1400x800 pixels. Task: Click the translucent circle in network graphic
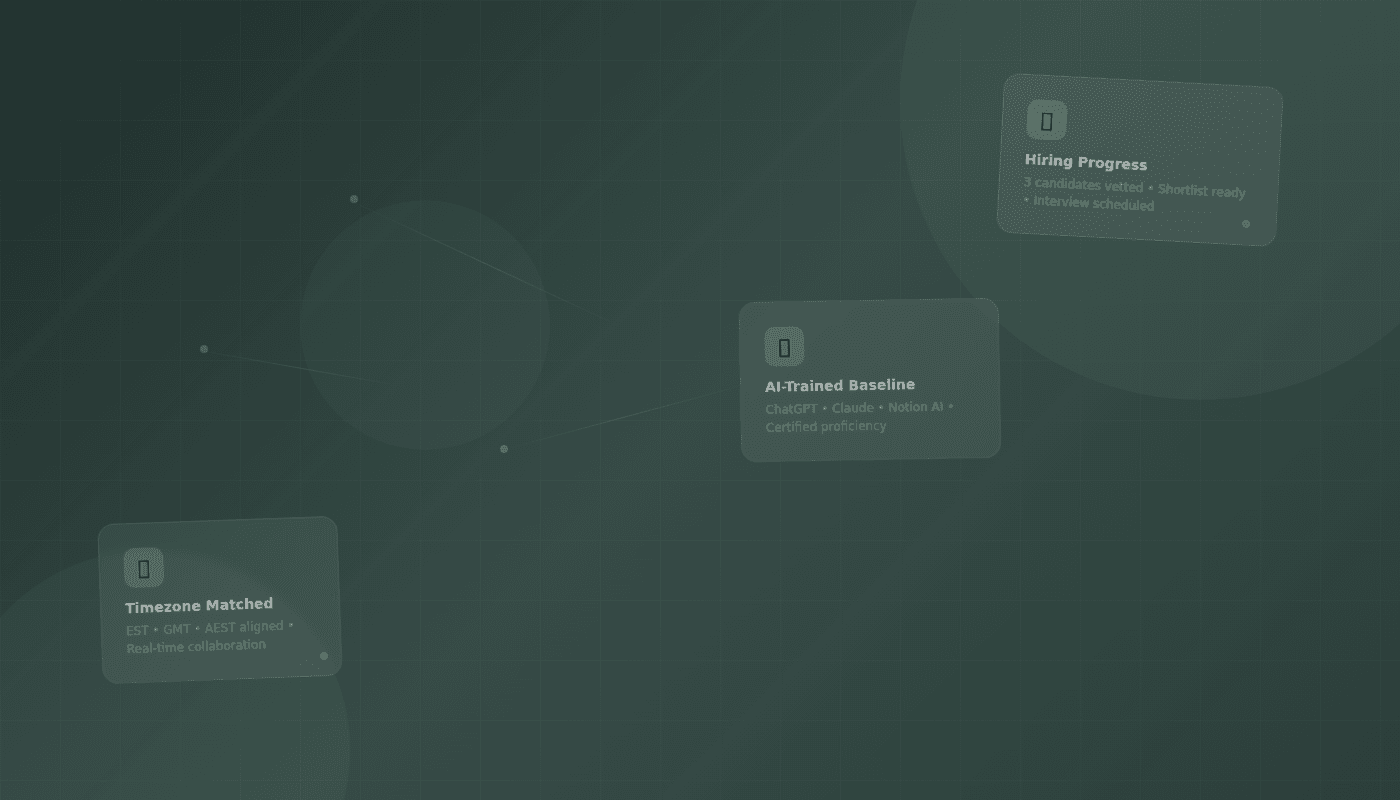(424, 325)
